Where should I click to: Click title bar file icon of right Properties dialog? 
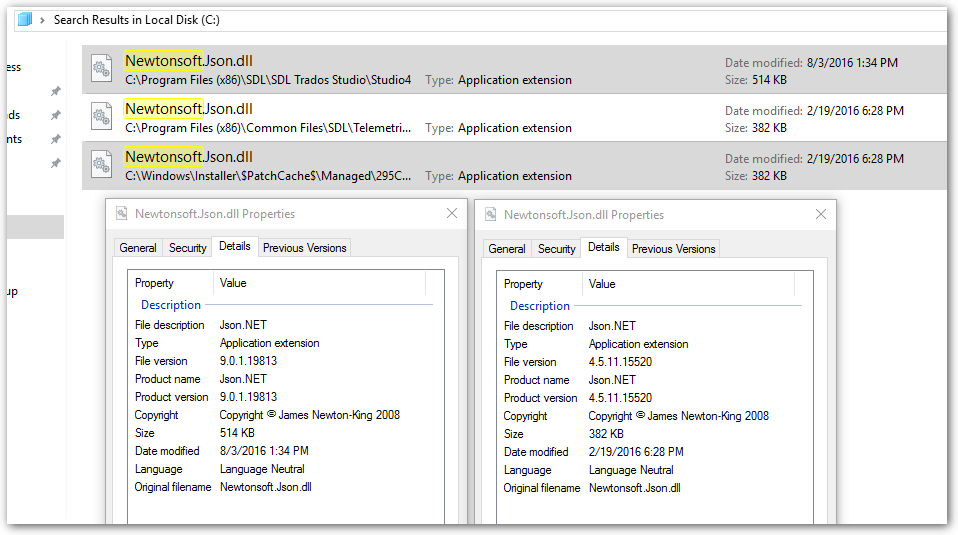point(491,215)
